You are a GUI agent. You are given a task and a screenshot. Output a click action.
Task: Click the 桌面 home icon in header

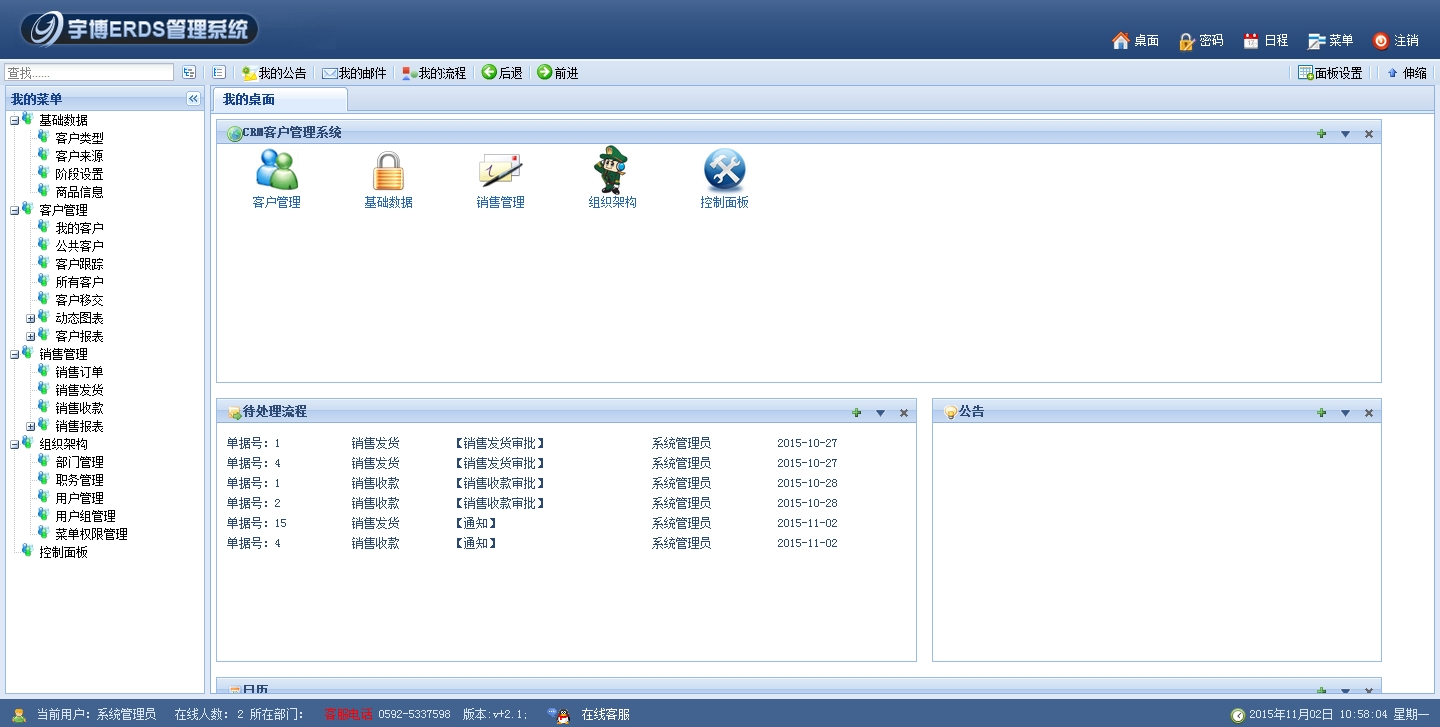(1120, 41)
